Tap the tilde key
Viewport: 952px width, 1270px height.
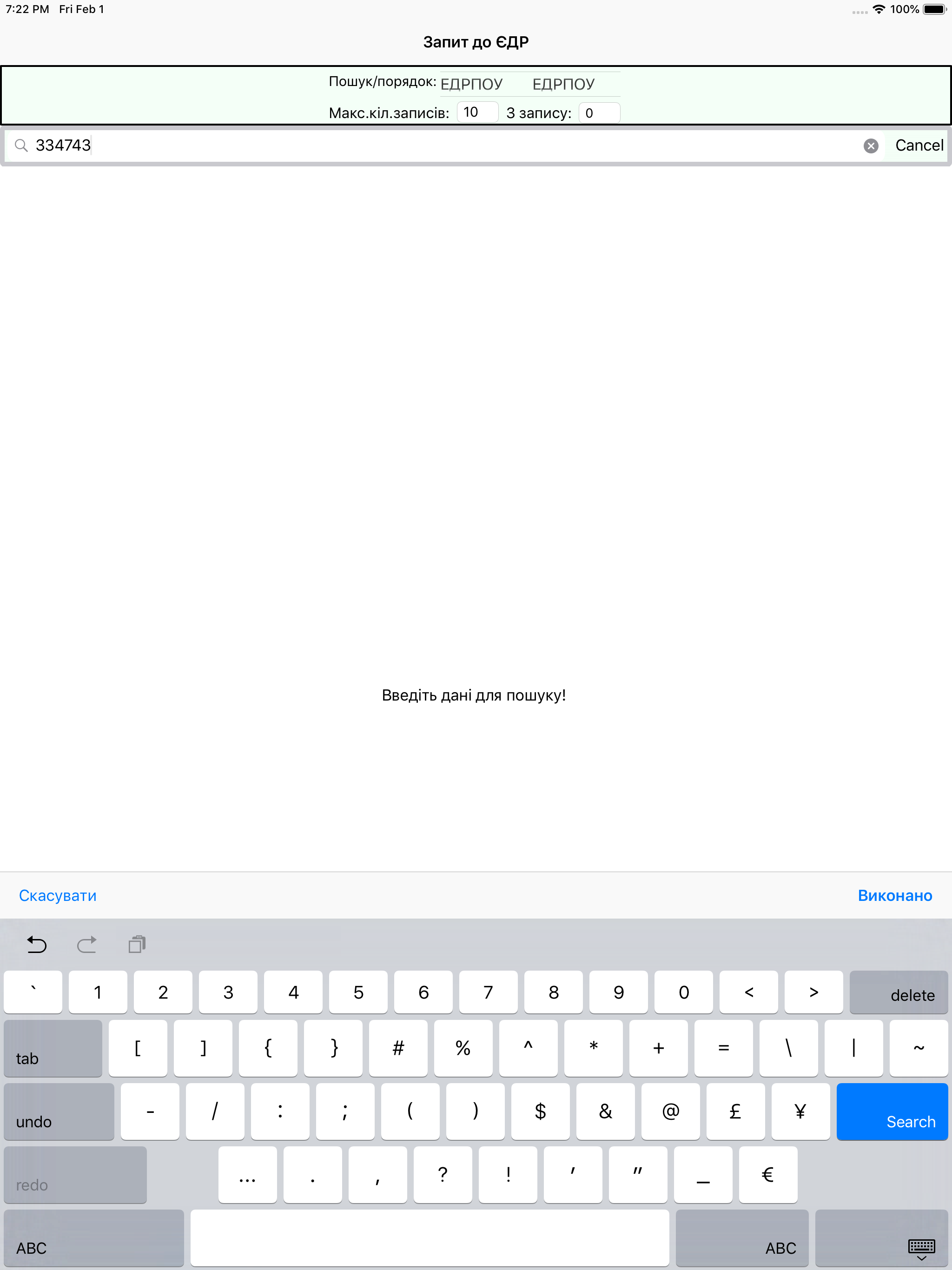(x=919, y=1048)
